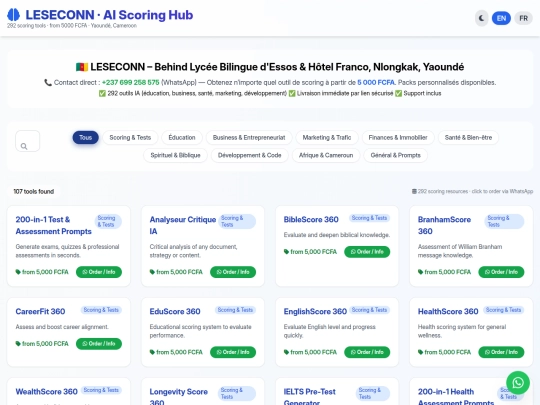Filter by Afrique & Cameroun category
Screen dimensions: 540x405
coord(326,155)
